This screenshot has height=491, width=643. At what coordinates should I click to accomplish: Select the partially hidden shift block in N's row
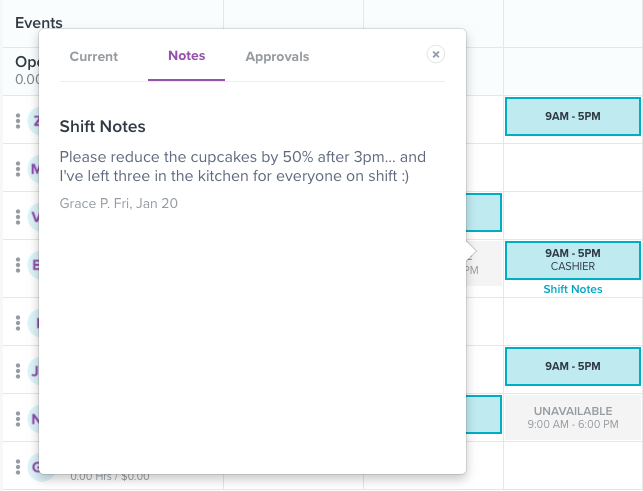pyautogui.click(x=484, y=414)
